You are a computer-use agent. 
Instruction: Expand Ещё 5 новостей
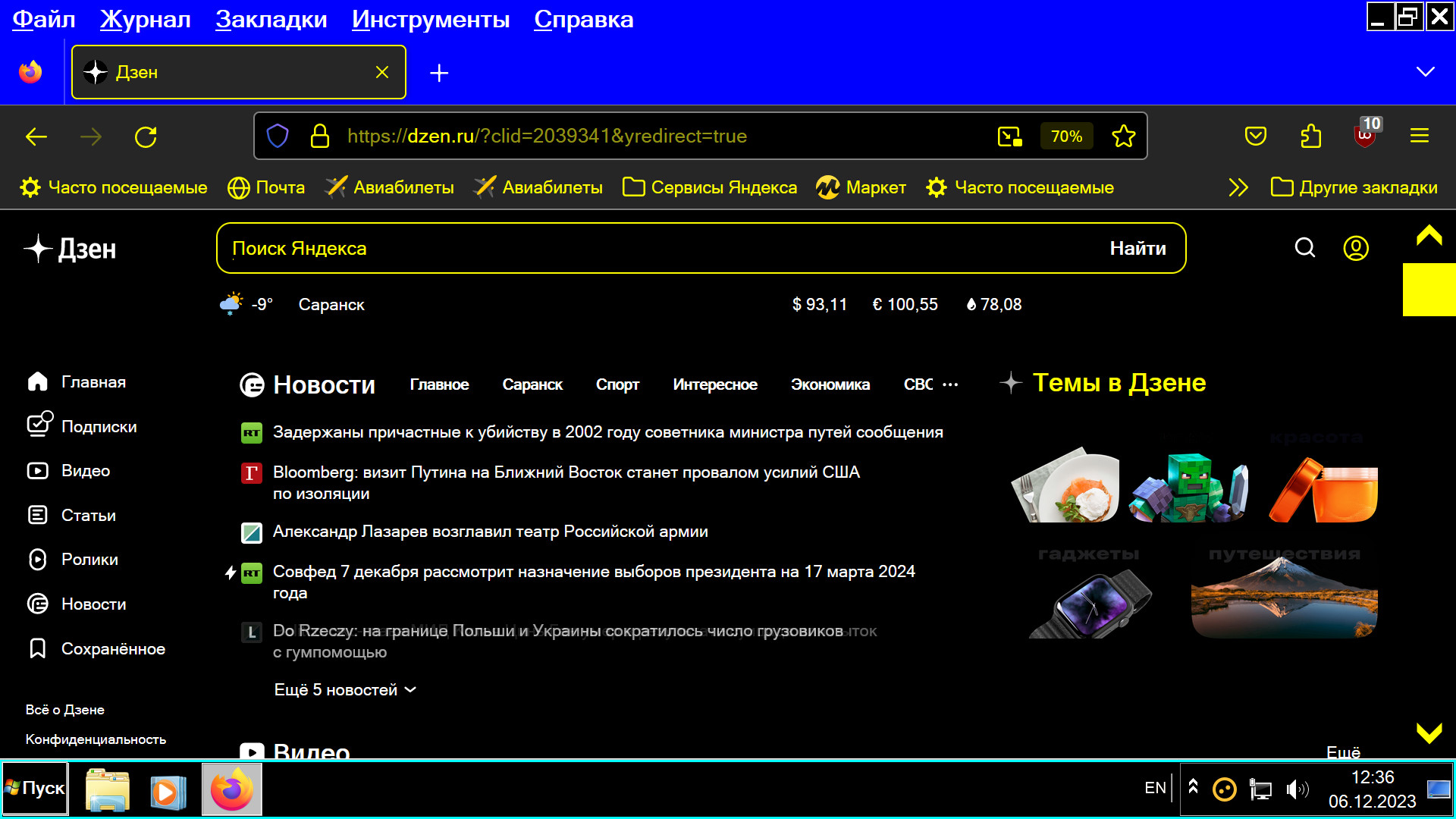point(345,690)
